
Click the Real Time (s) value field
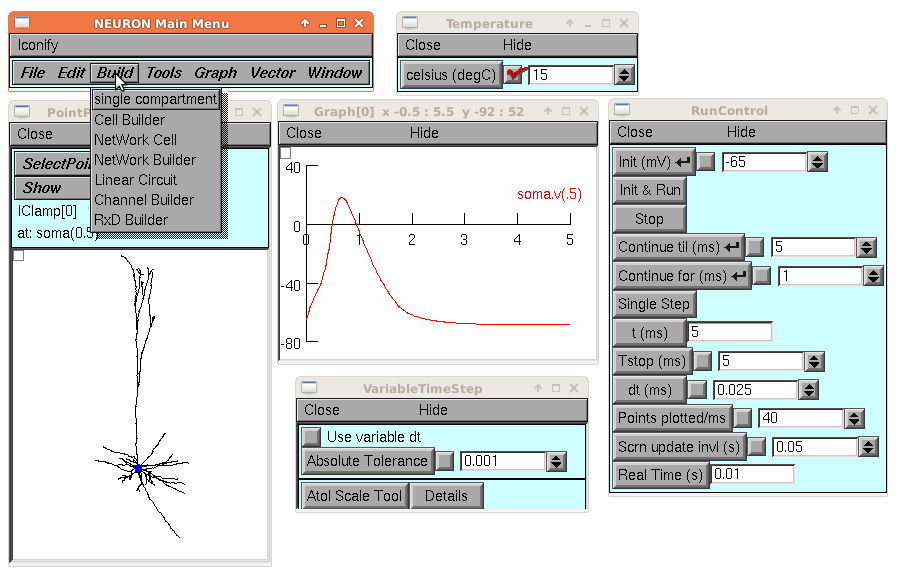tap(752, 474)
